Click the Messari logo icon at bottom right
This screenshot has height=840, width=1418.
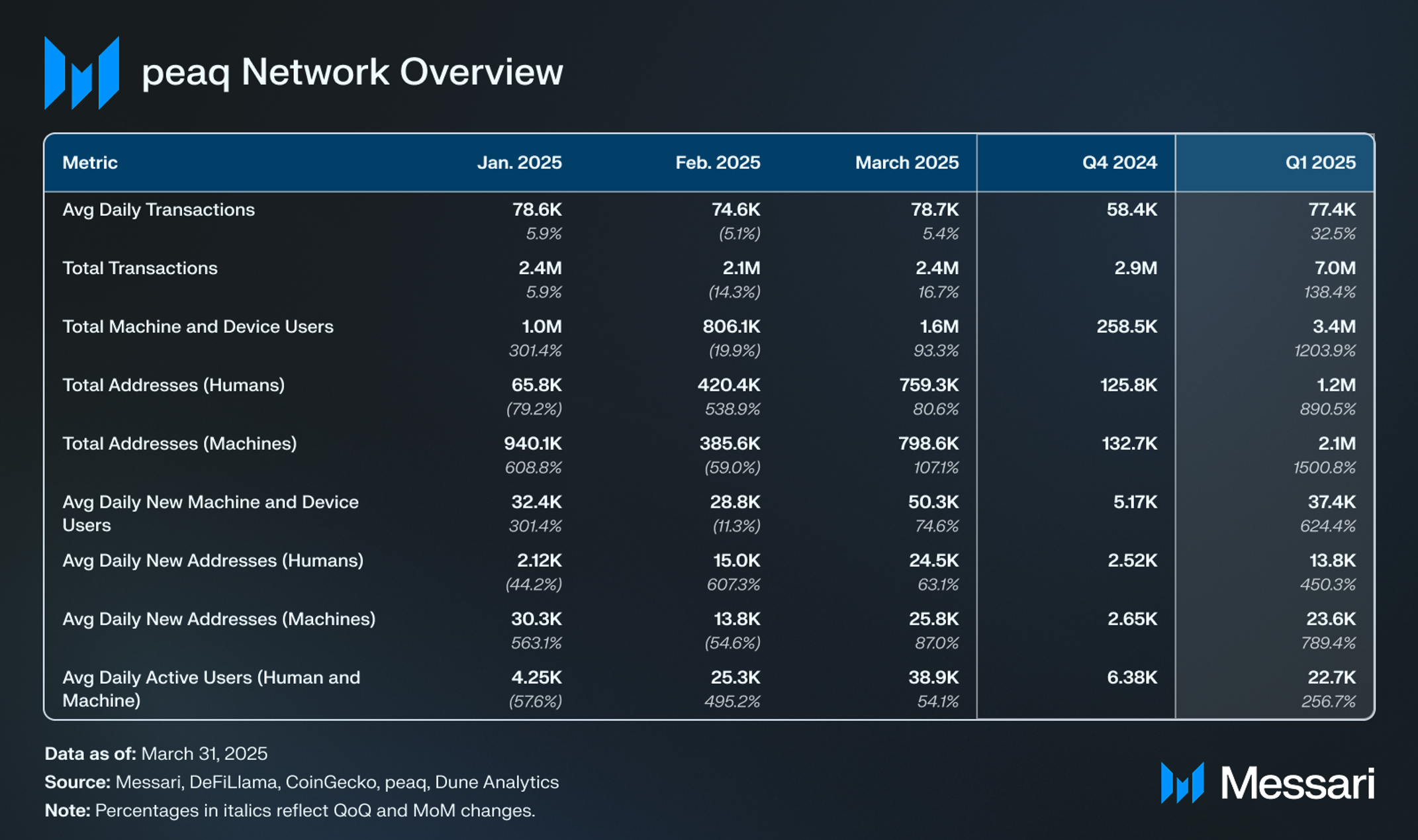point(1182,783)
